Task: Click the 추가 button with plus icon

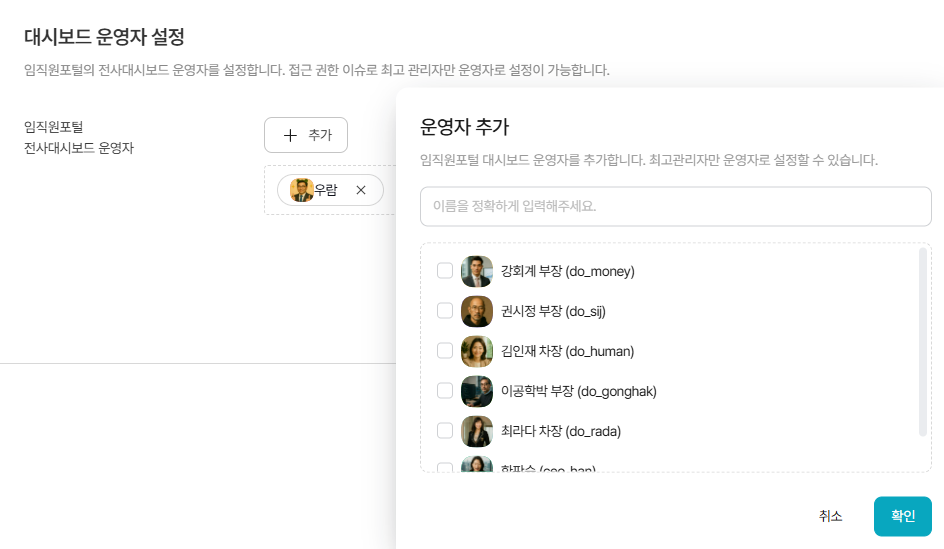Action: coord(306,135)
